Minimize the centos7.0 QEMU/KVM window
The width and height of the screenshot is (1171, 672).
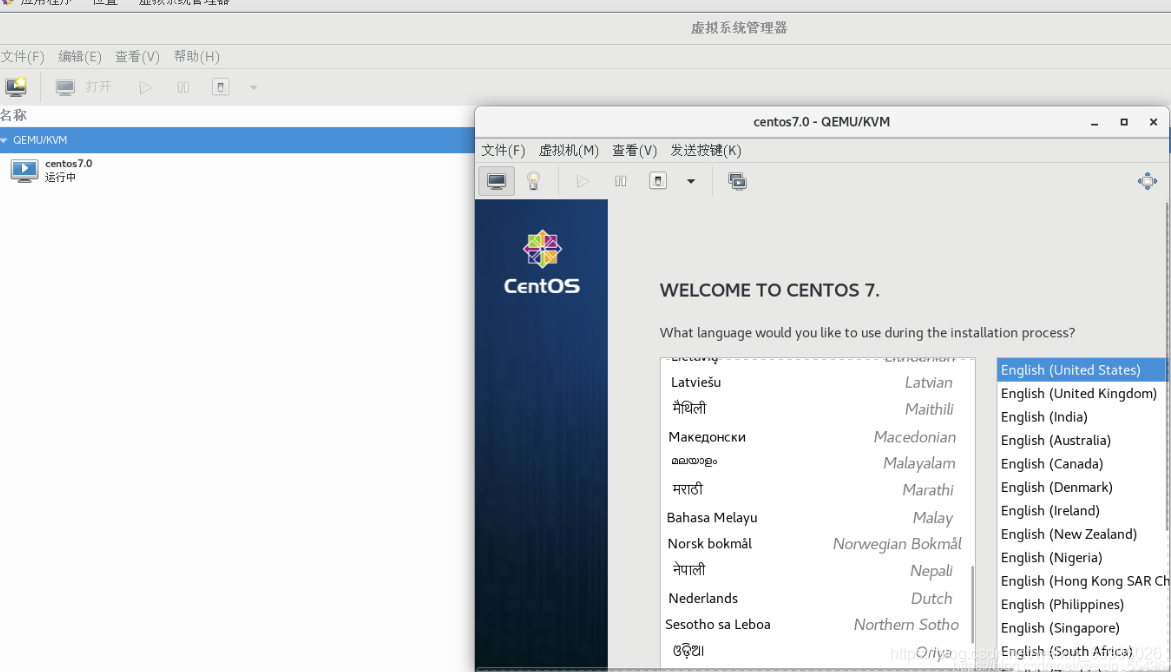point(1094,122)
